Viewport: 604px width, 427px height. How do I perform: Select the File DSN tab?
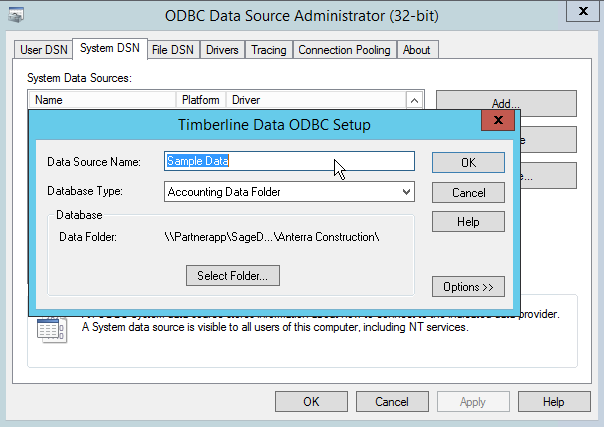[x=173, y=50]
